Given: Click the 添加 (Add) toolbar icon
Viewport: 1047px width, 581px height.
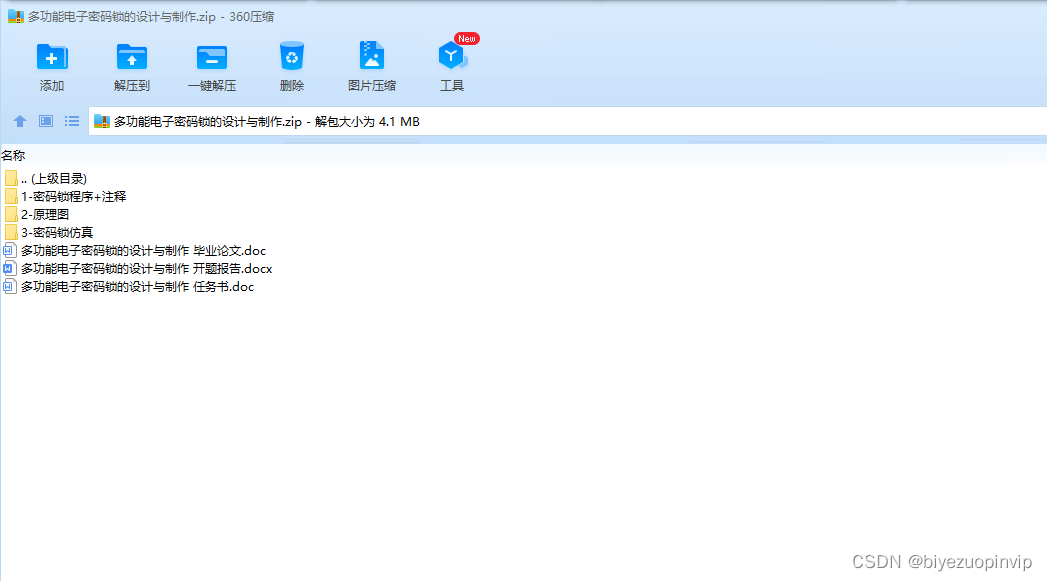Looking at the screenshot, I should [x=51, y=57].
